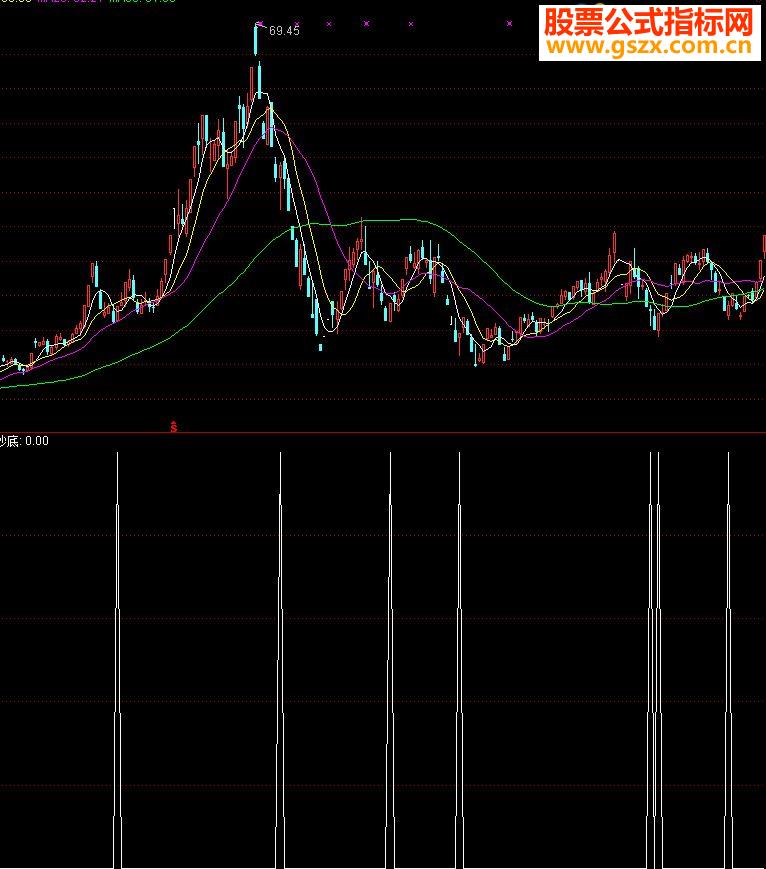
Task: Click the double spike in 抄底 indicator
Action: point(654,660)
